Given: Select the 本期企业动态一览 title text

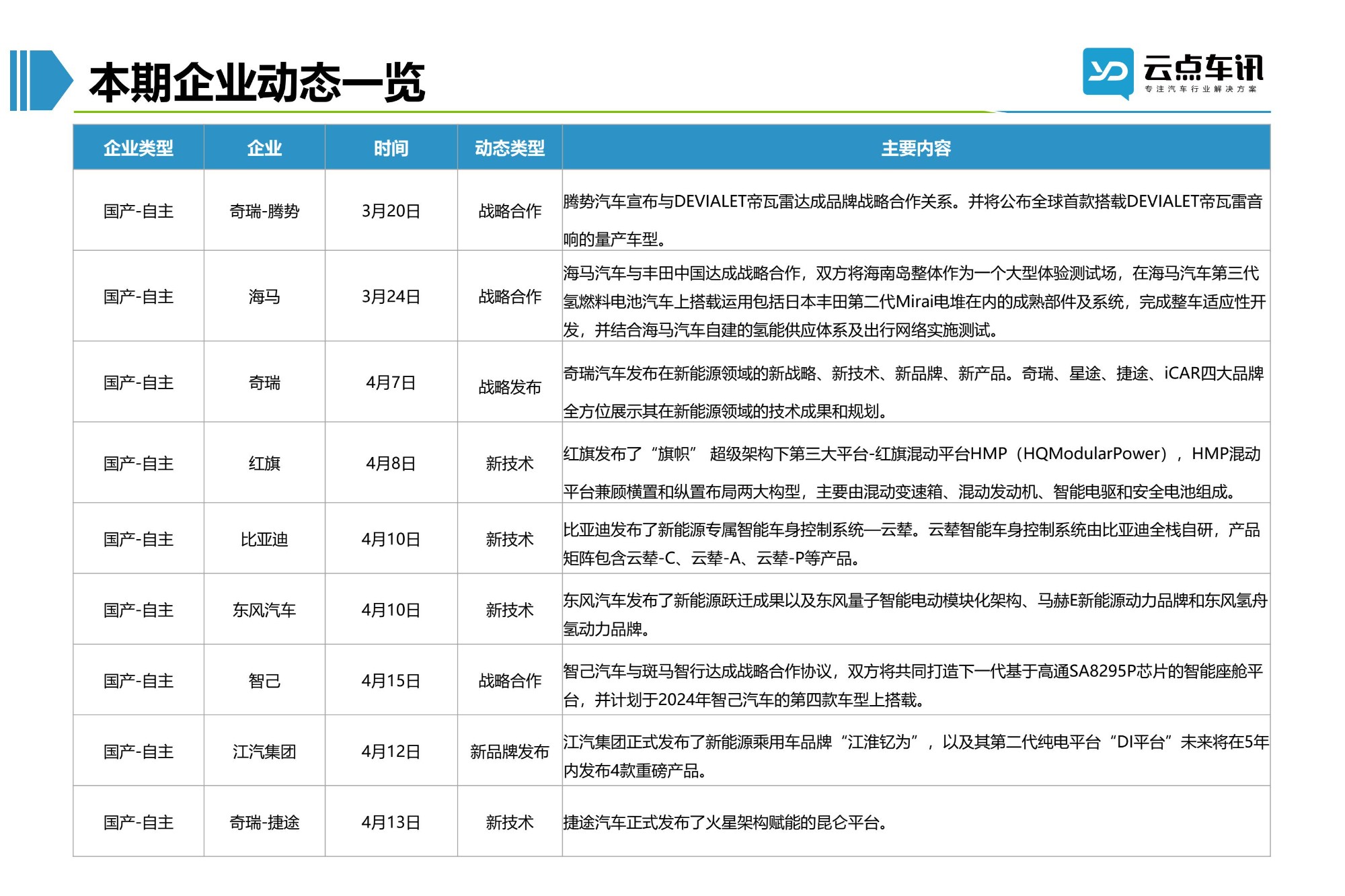Looking at the screenshot, I should [256, 83].
